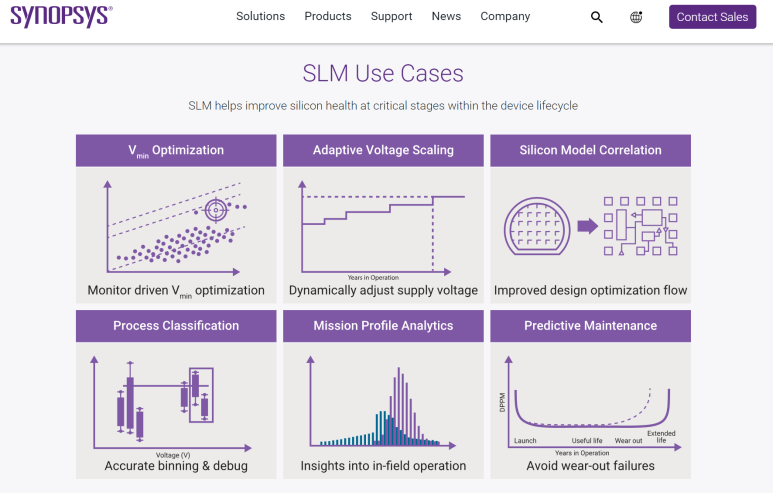Open the Company menu
Screen dimensions: 773x493
coord(505,16)
